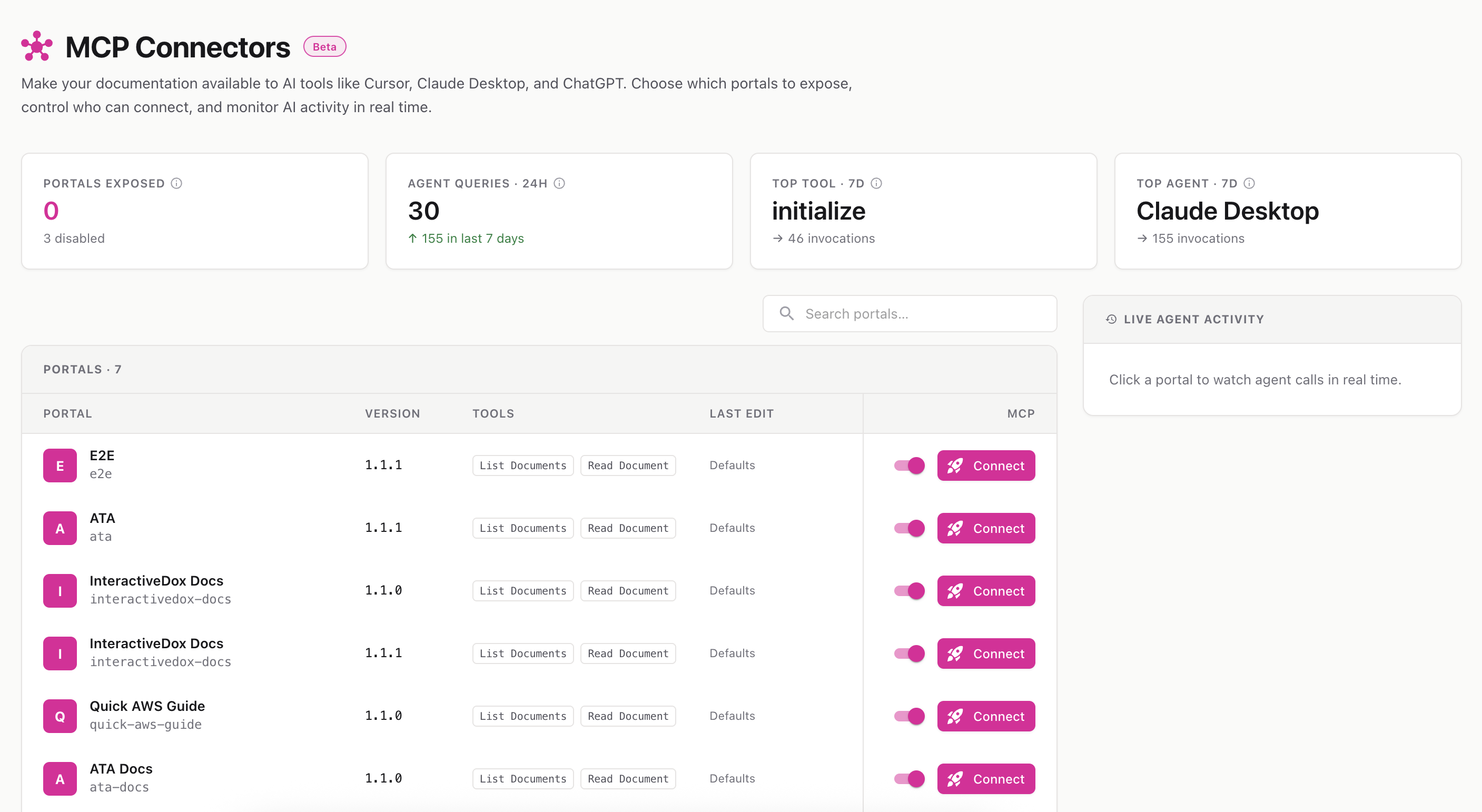
Task: Click the magnifier icon in the portal search
Action: click(786, 313)
